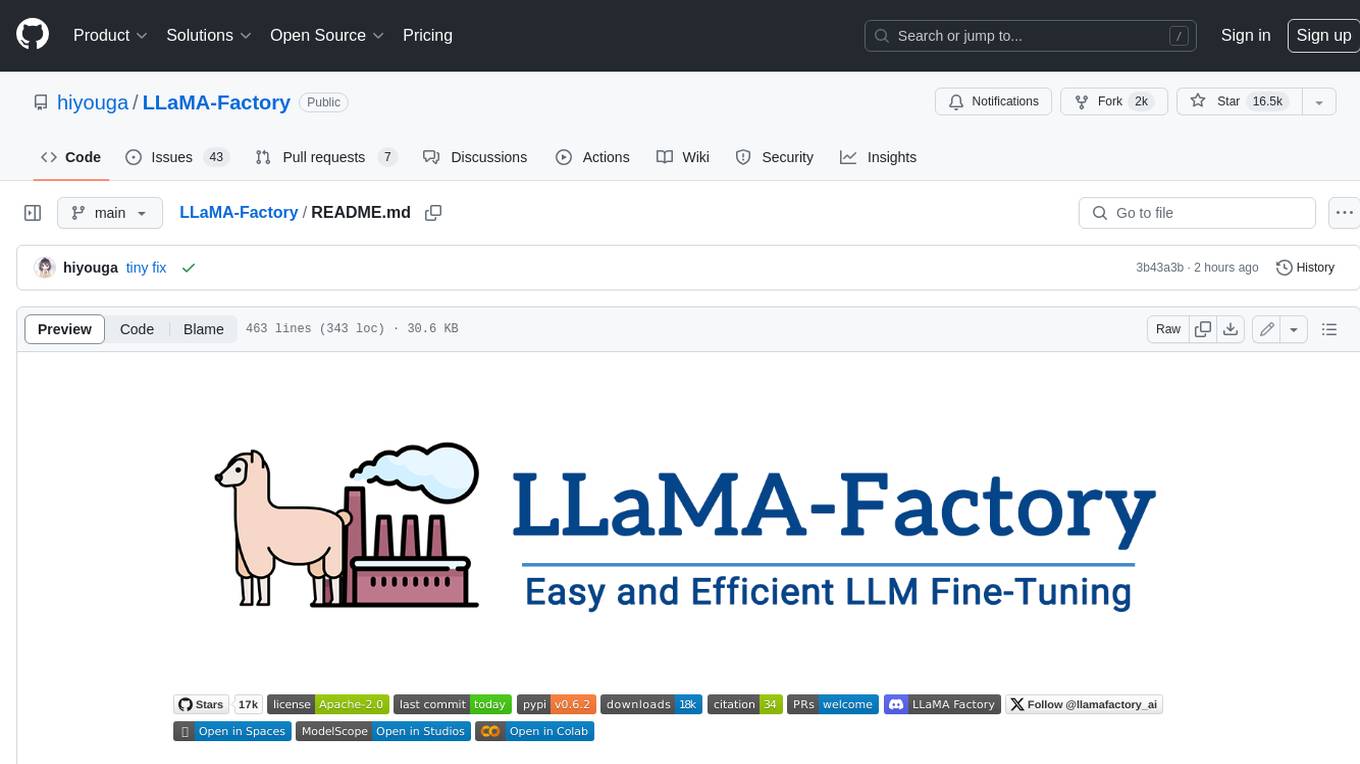Switch to the Insights tab

pyautogui.click(x=878, y=157)
